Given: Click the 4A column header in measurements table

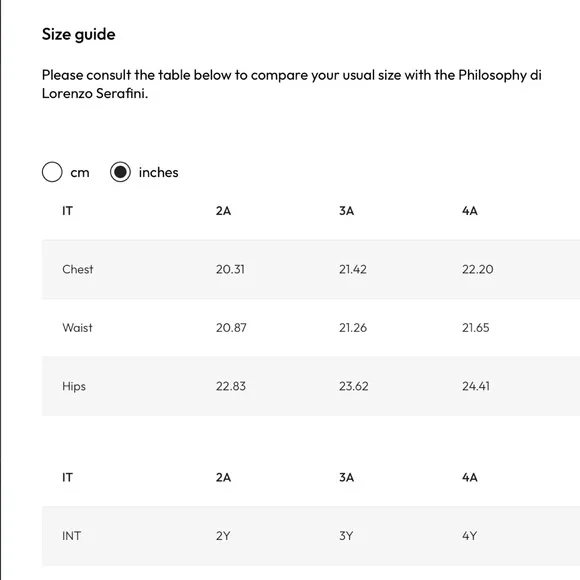Looking at the screenshot, I should coord(470,211).
